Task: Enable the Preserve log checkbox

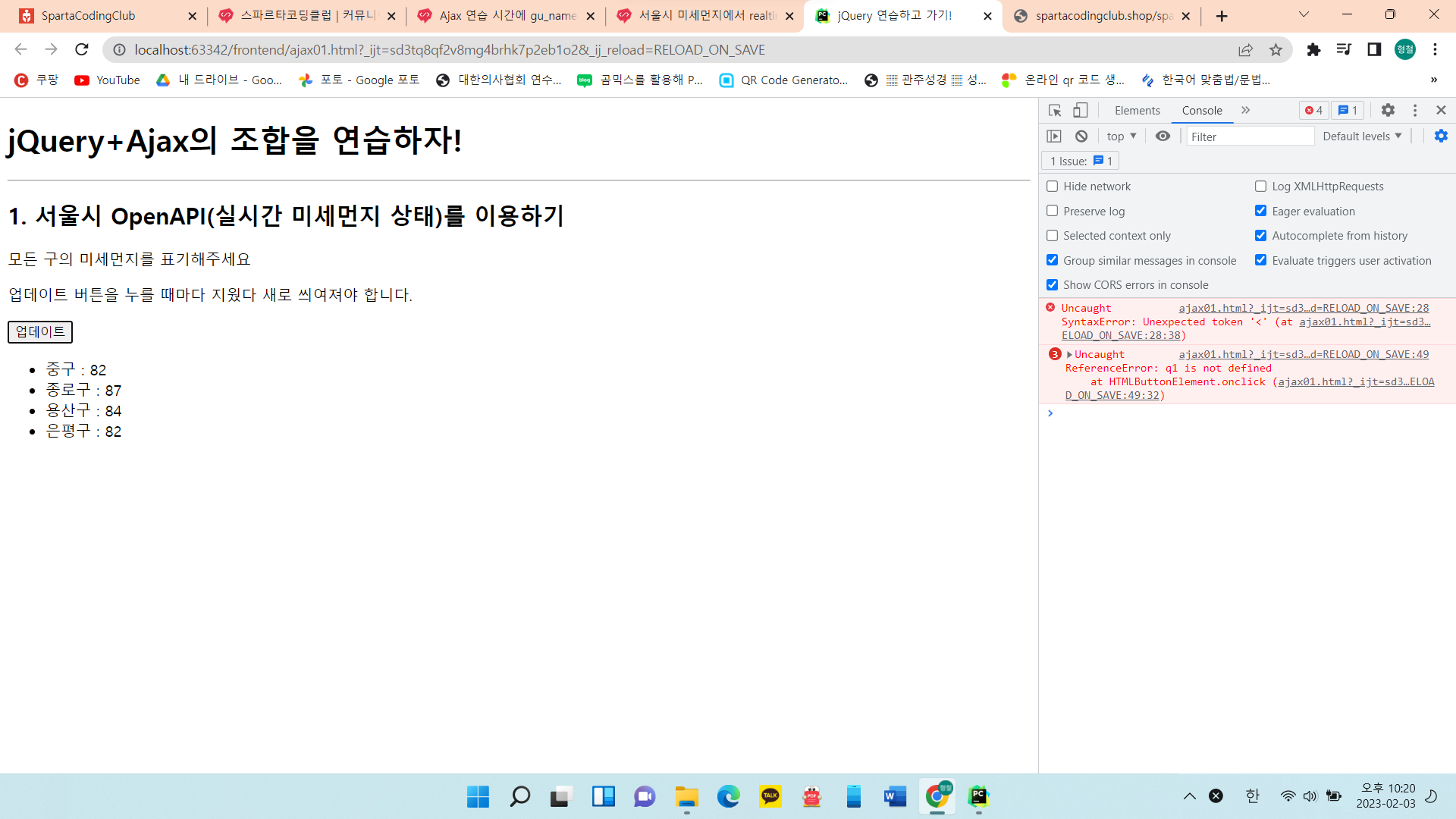Action: pos(1052,211)
